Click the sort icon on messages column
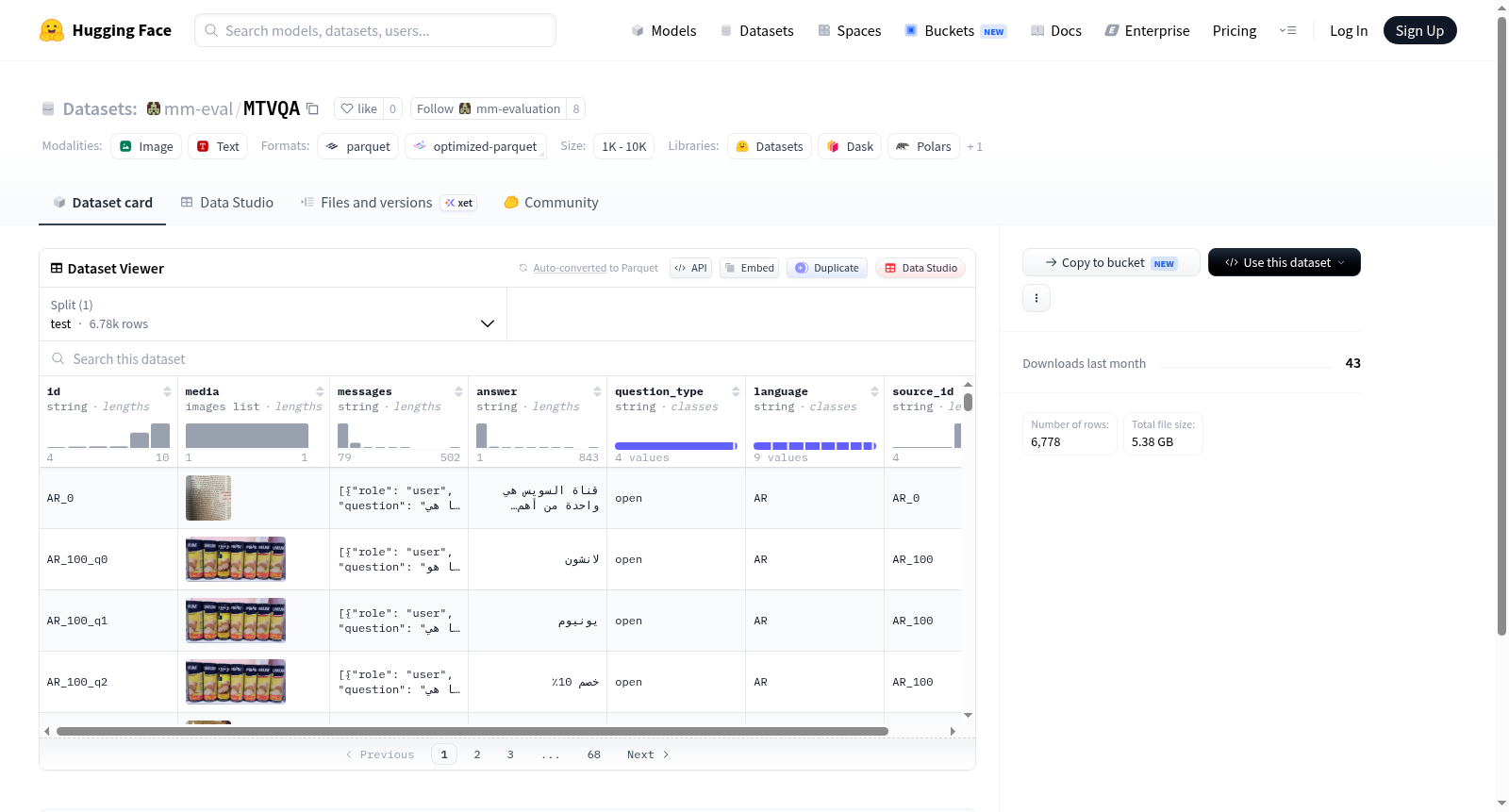1509x812 pixels. 458,391
